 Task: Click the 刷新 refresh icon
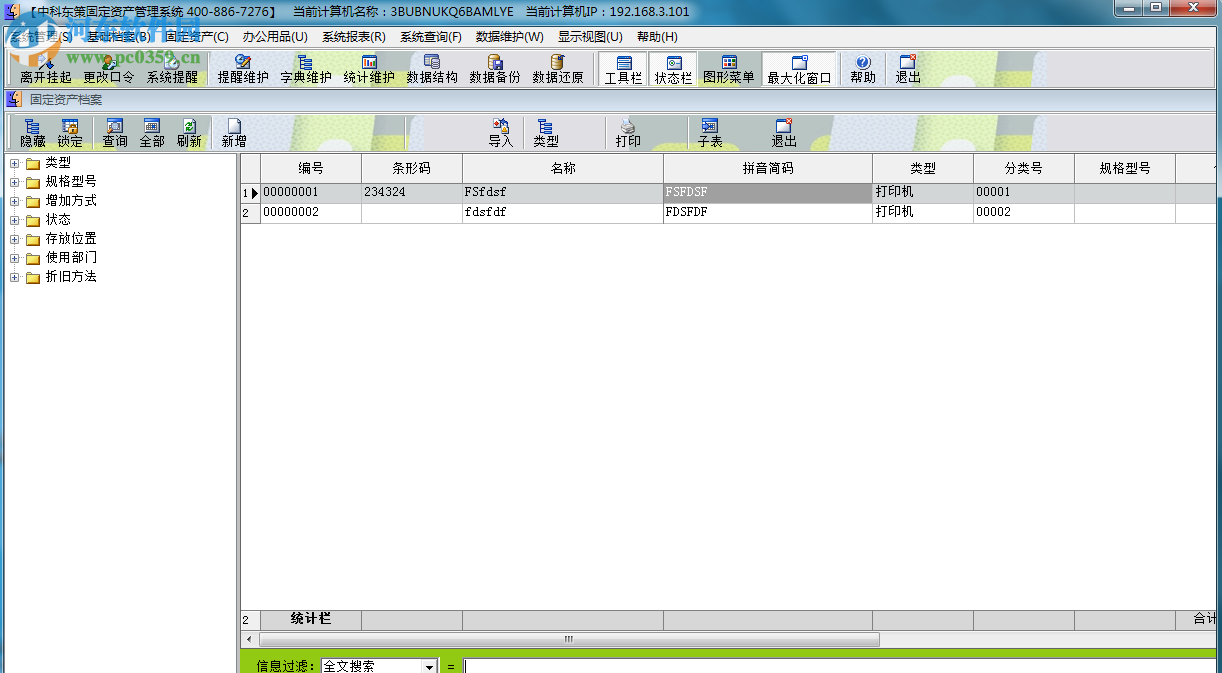point(189,133)
